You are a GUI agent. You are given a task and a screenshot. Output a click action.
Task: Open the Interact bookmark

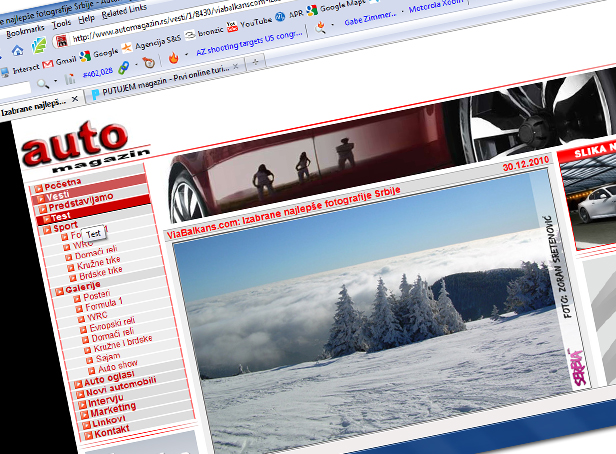20,71
